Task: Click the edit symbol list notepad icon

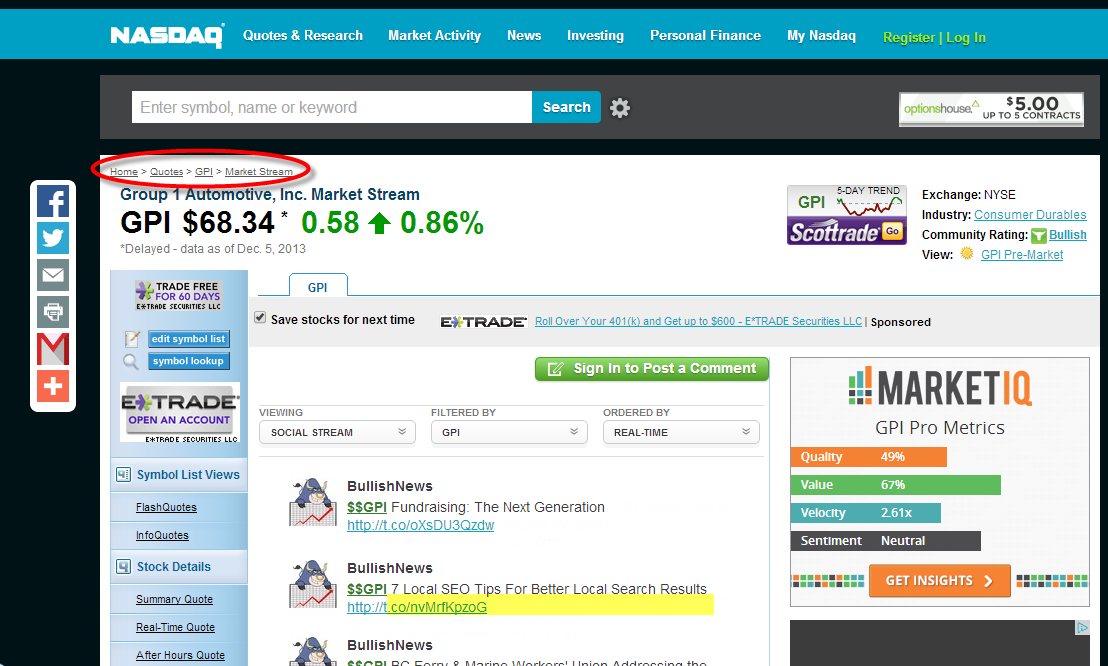Action: point(132,339)
